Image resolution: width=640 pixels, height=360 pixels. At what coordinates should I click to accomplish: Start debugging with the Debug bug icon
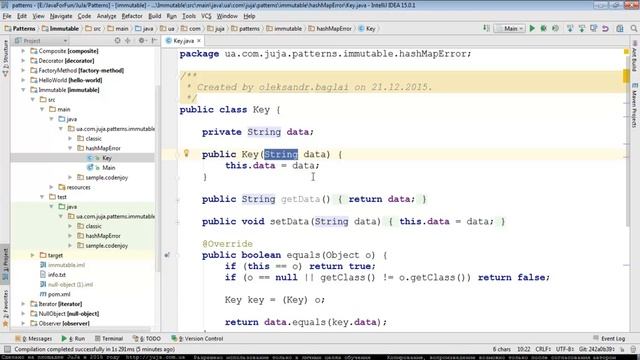[x=544, y=29]
